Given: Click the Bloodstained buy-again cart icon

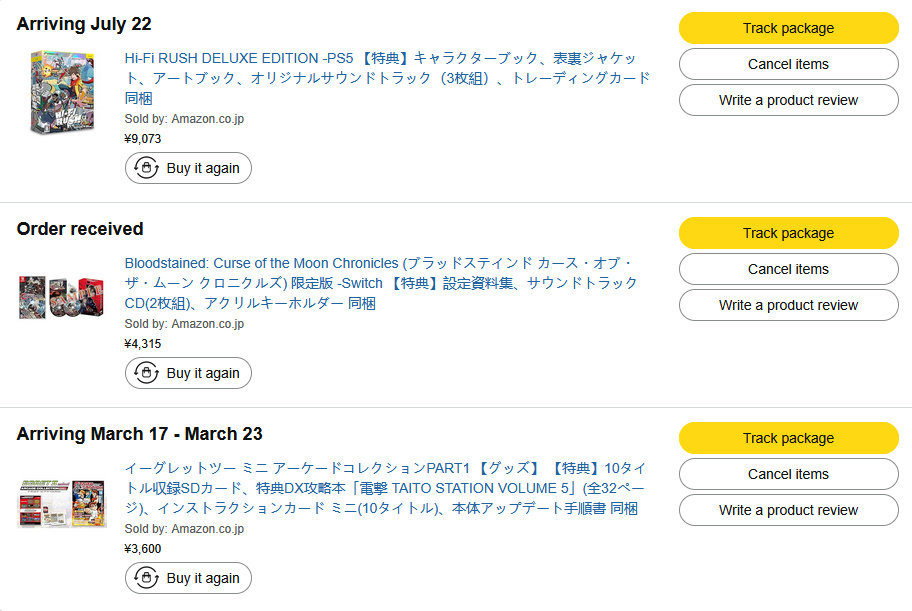Looking at the screenshot, I should (x=146, y=373).
